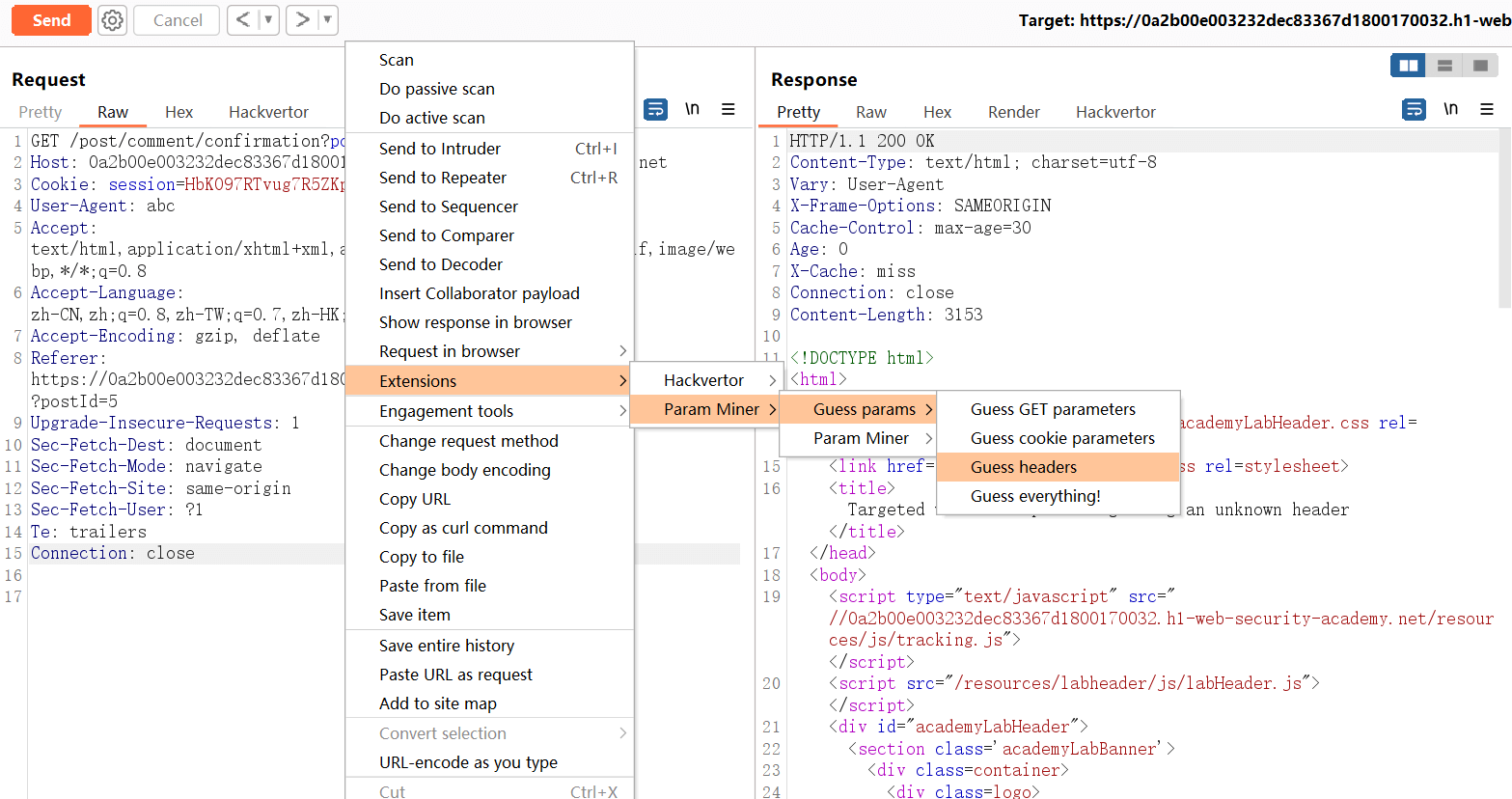Viewport: 1512px width, 799px height.
Task: Choose Guess headers from Param Miner submenu
Action: click(1024, 467)
